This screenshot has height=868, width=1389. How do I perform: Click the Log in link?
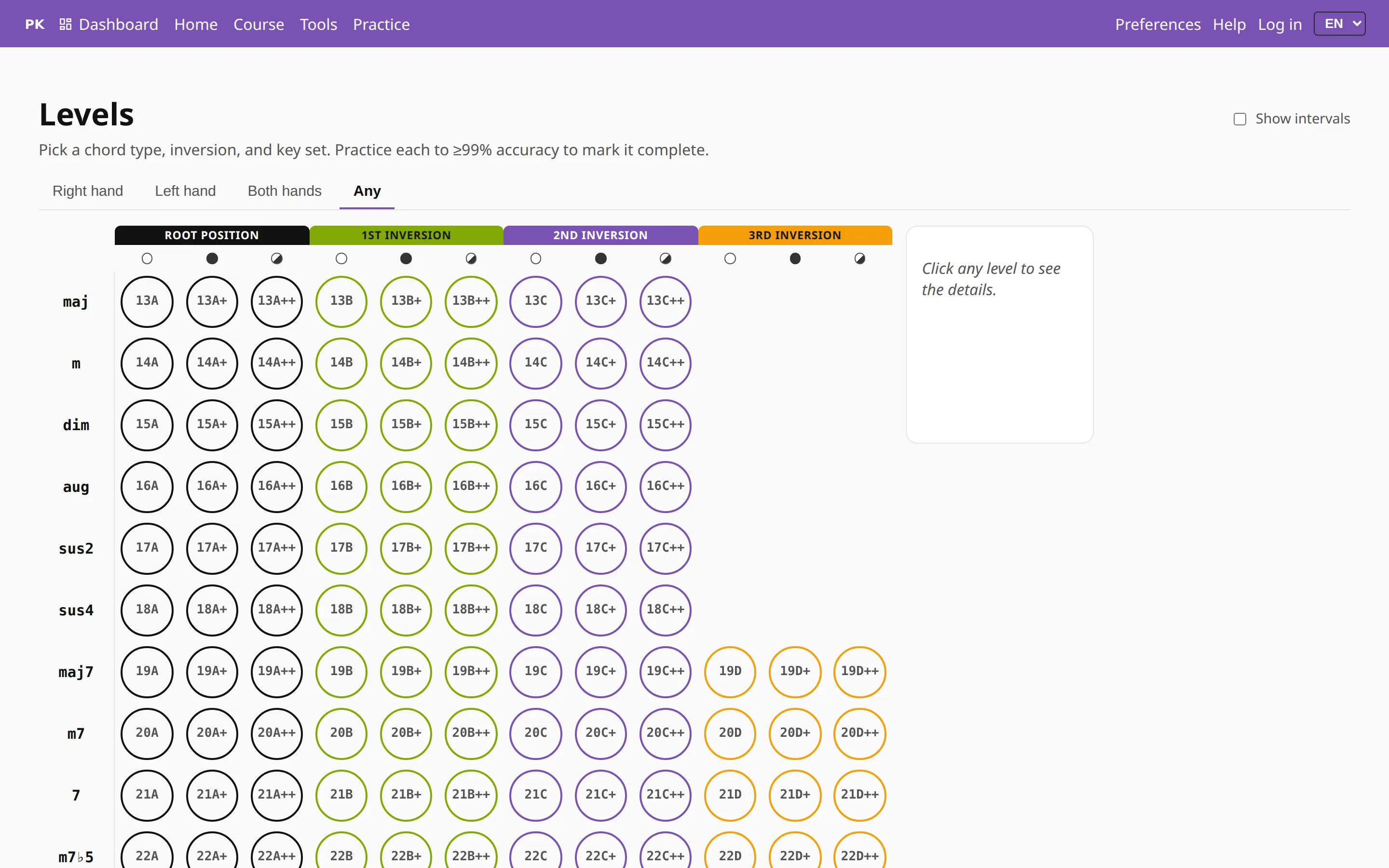pyautogui.click(x=1280, y=24)
